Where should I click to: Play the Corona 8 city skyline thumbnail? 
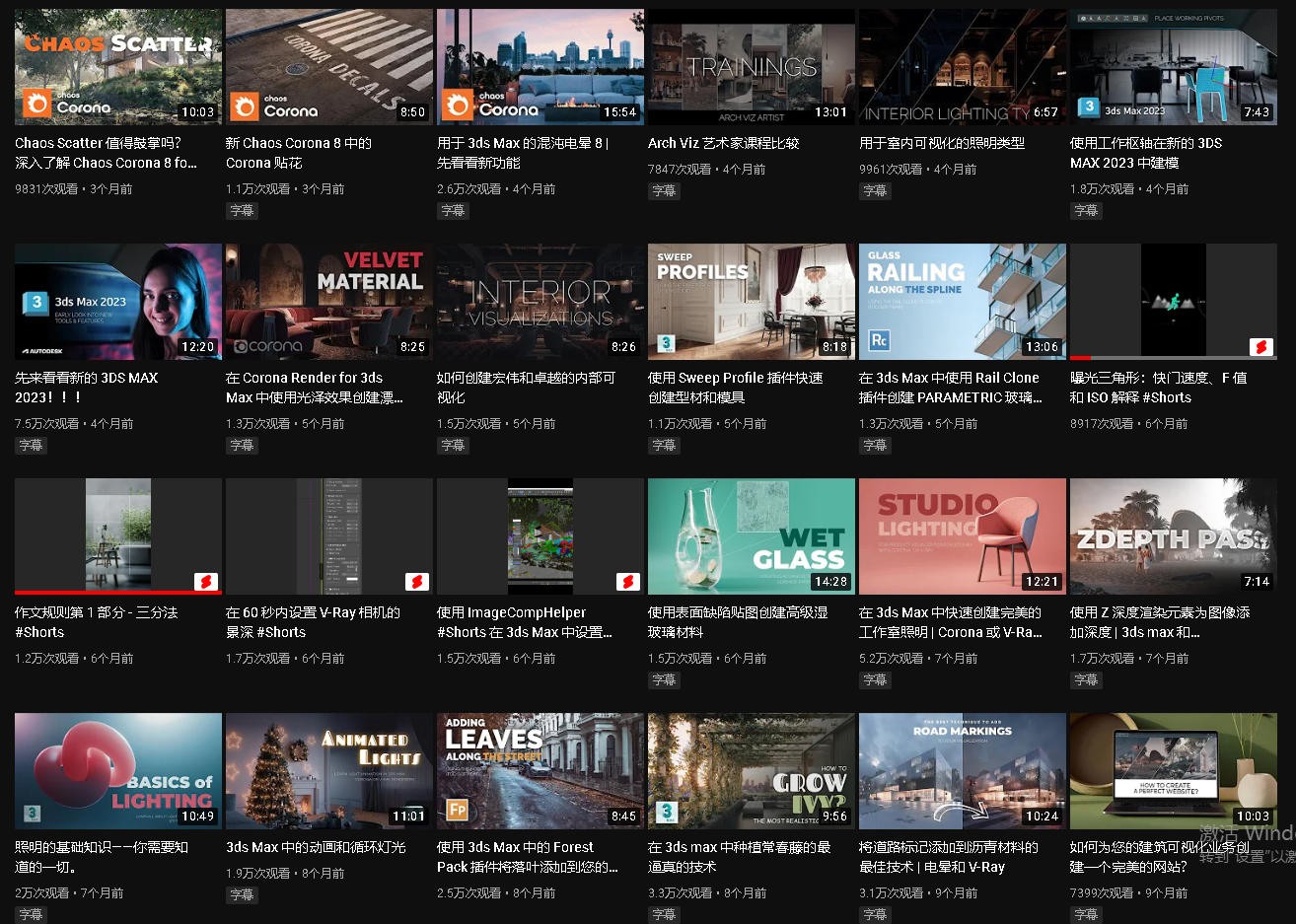[540, 67]
